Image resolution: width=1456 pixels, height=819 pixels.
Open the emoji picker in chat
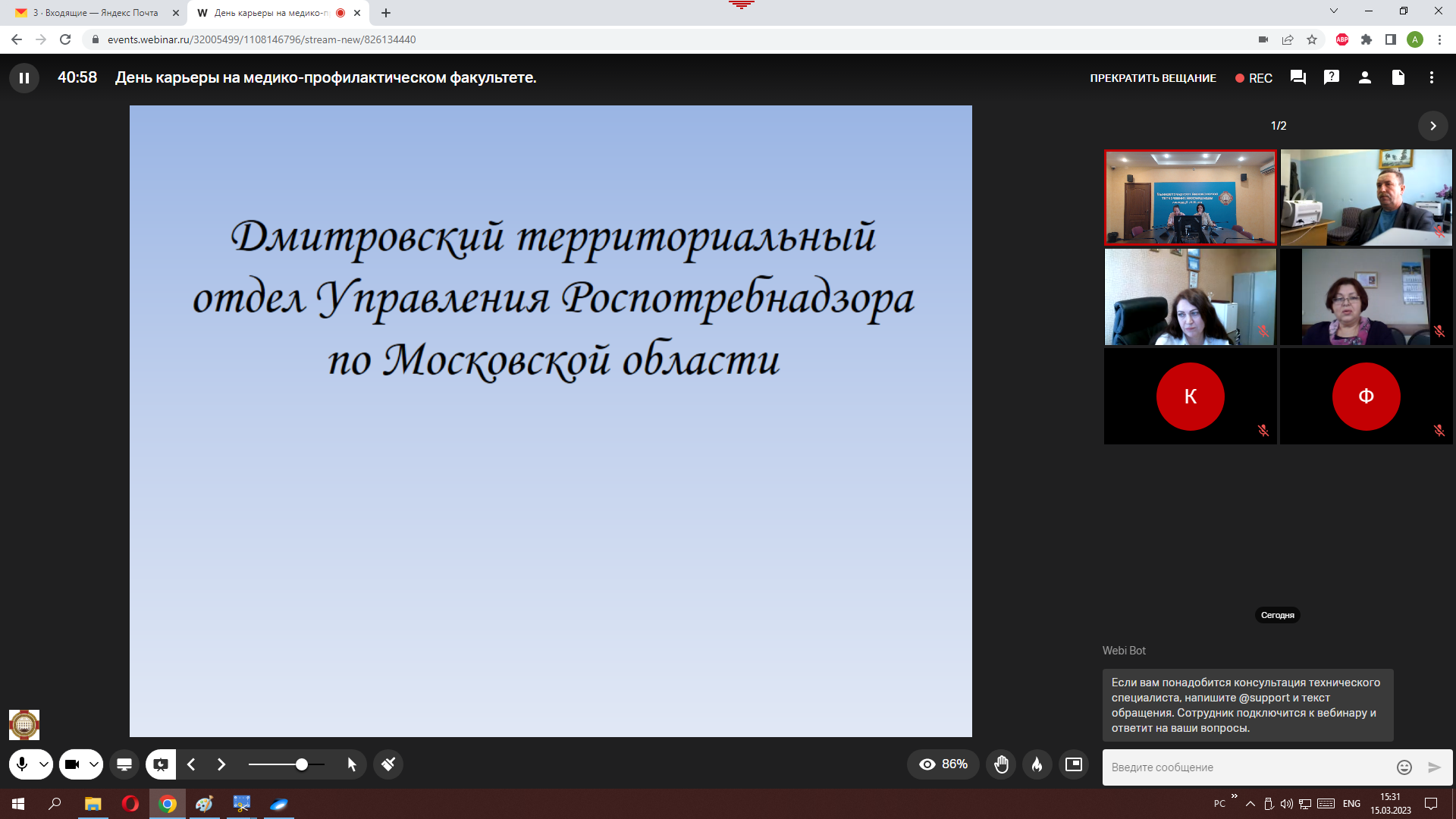(1404, 767)
